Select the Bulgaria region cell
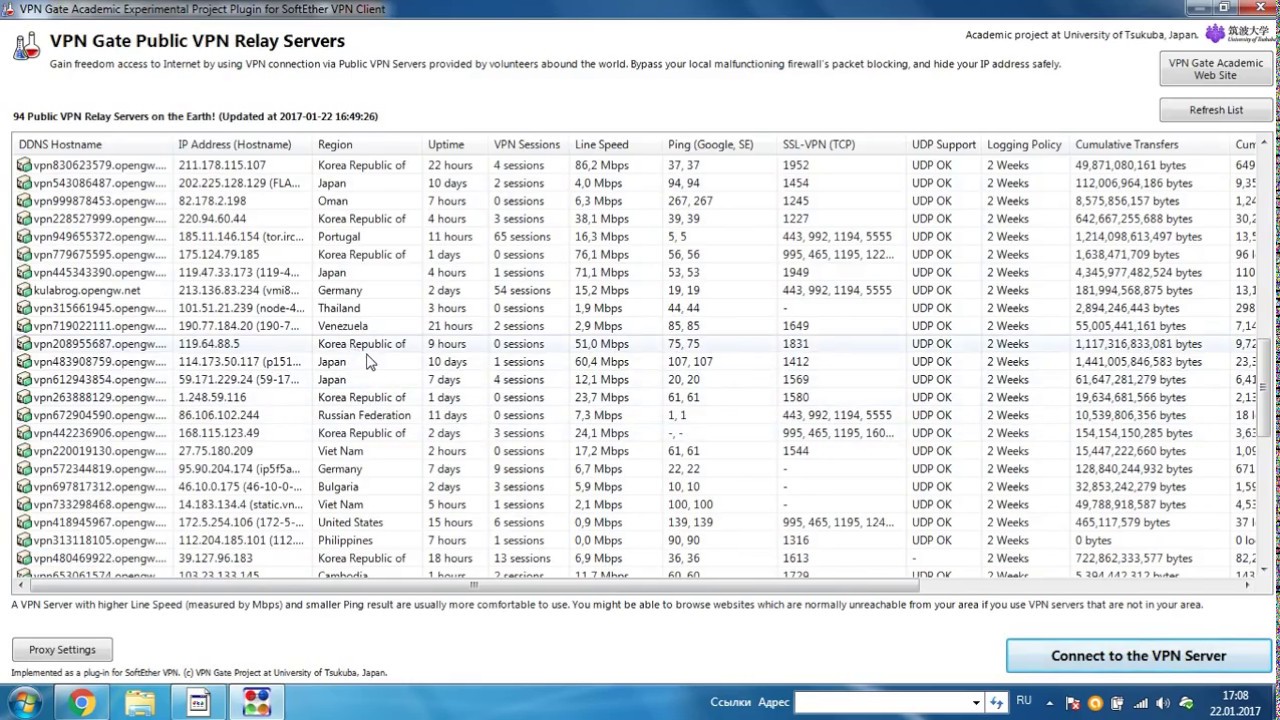 coord(339,487)
